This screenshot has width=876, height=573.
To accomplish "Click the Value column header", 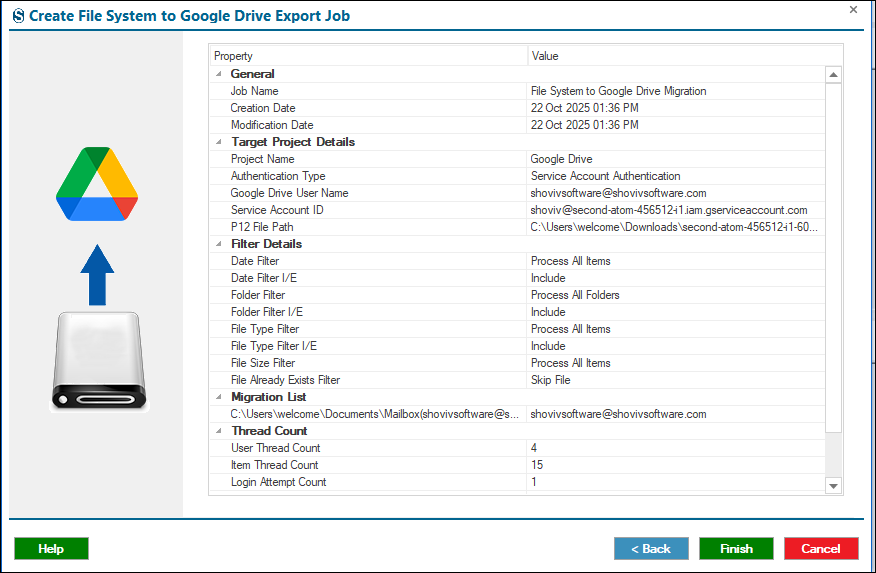I will (x=685, y=56).
